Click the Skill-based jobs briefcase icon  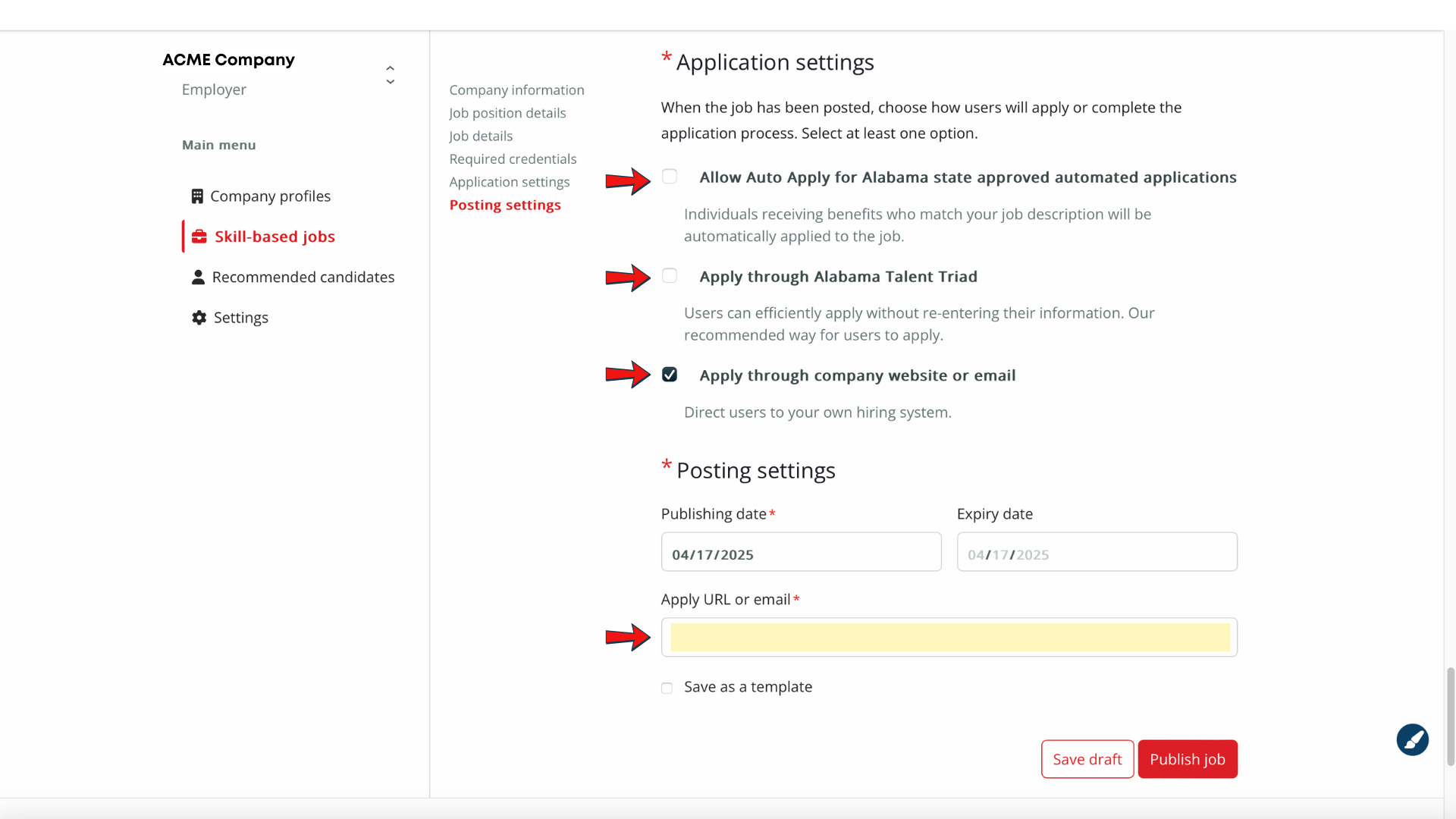(199, 237)
